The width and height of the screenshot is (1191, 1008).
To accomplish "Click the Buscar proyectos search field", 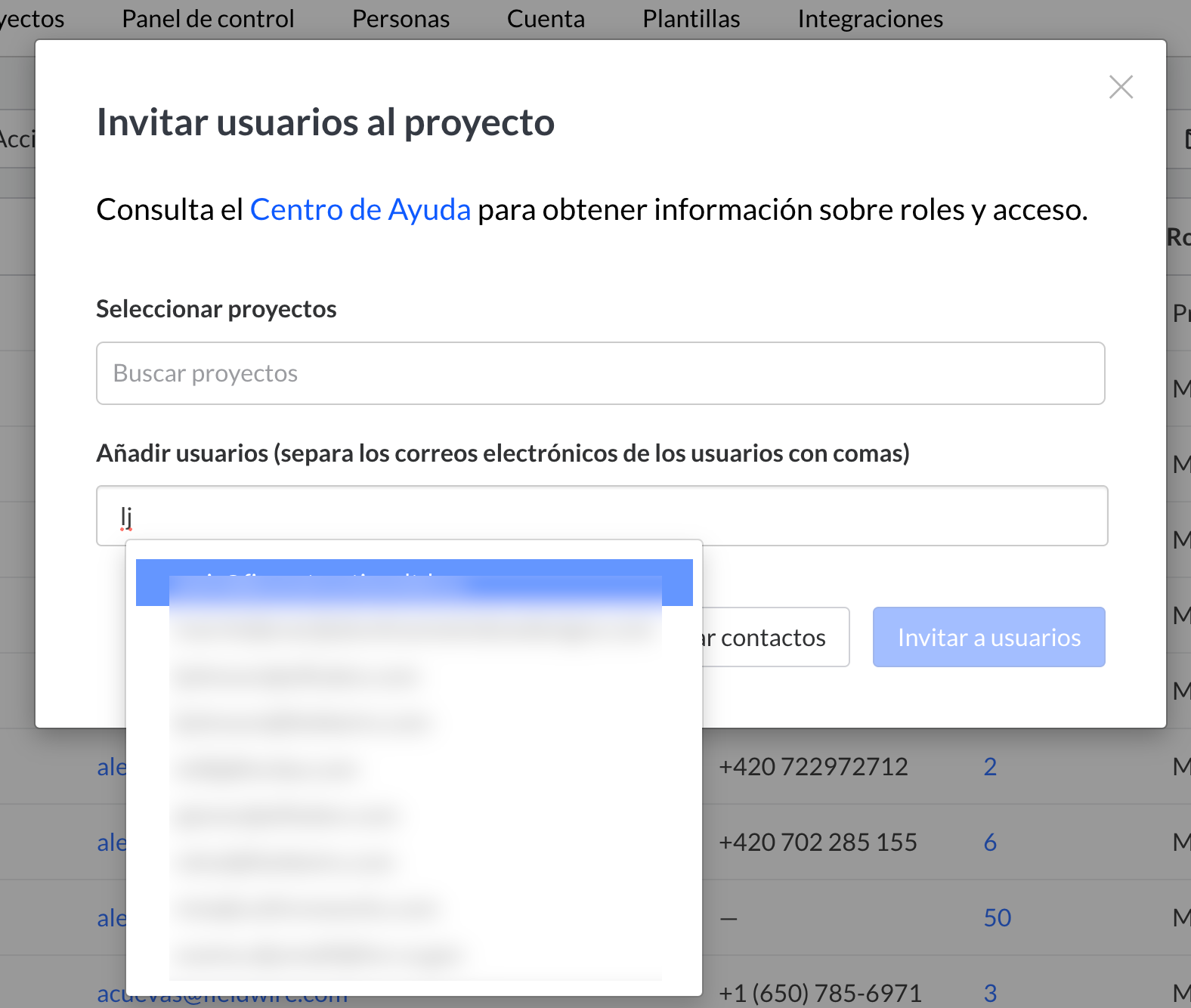I will [x=600, y=373].
